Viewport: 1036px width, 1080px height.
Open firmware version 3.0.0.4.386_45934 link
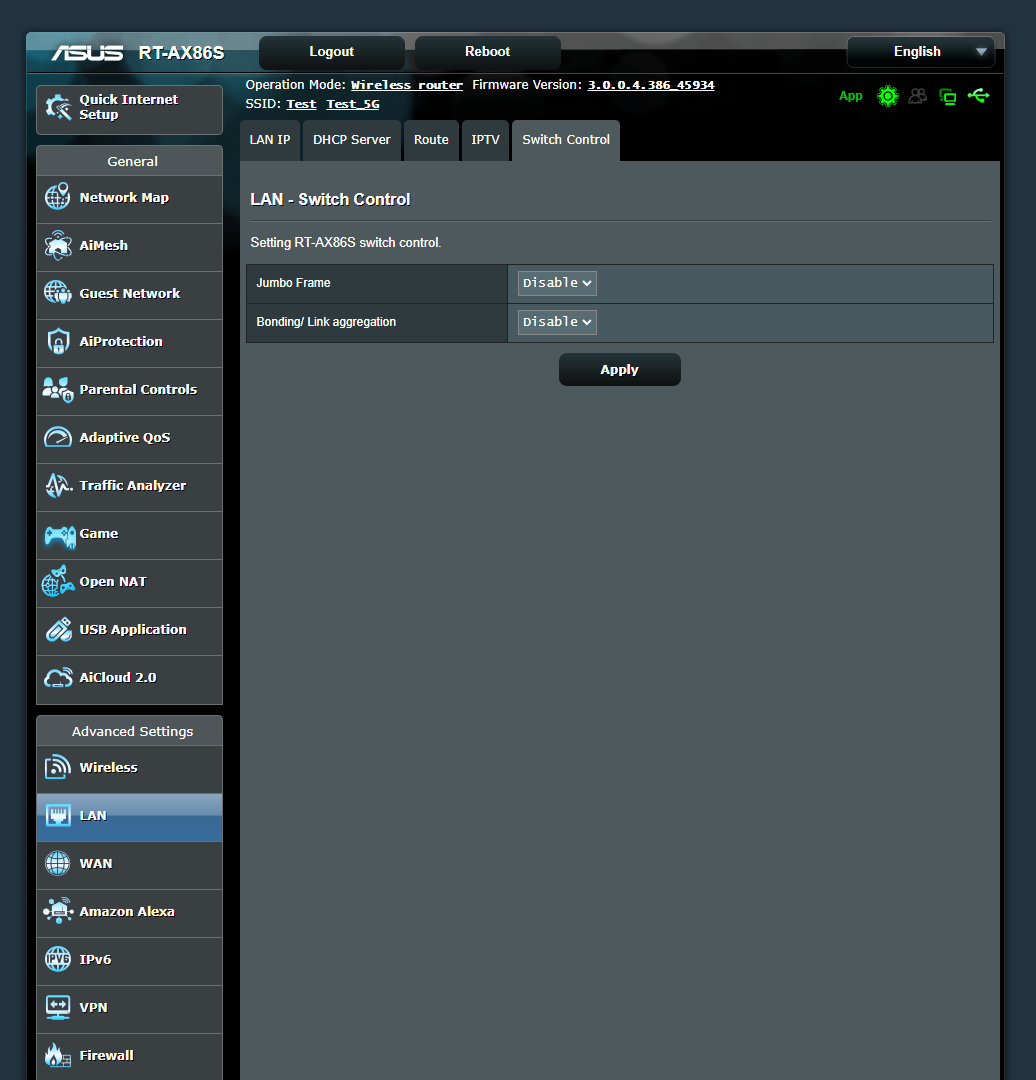point(650,85)
